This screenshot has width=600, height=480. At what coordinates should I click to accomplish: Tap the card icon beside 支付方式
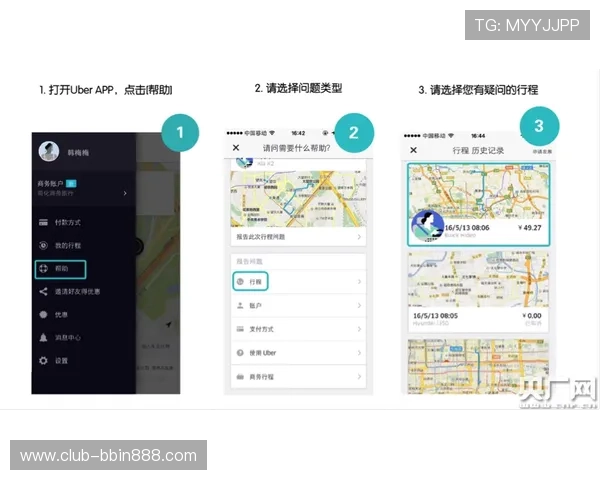tap(240, 329)
